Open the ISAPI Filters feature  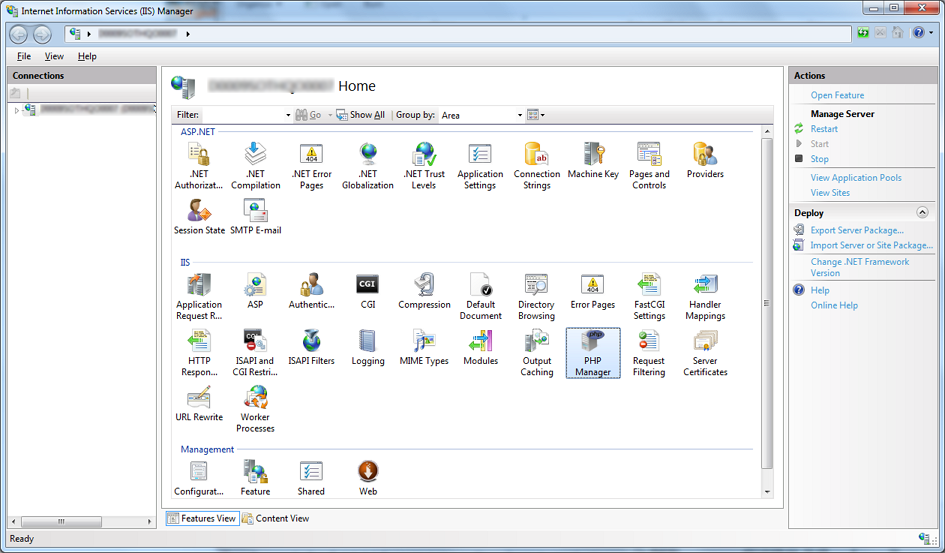(x=312, y=348)
